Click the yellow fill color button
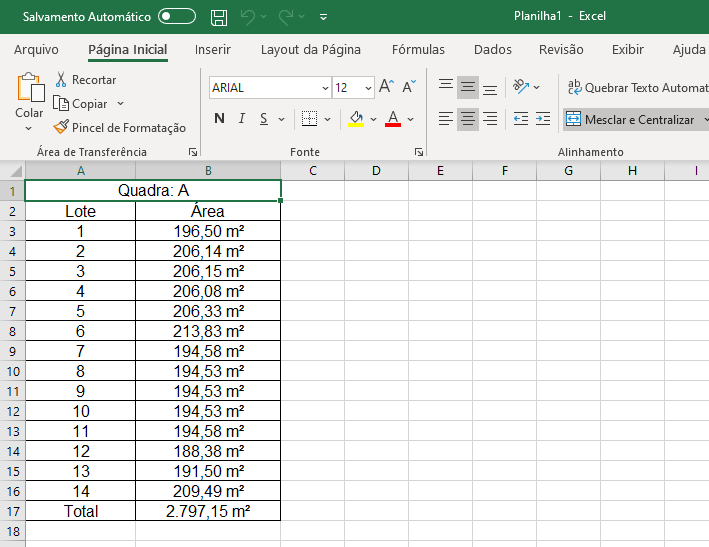This screenshot has height=547, width=709. 356,119
